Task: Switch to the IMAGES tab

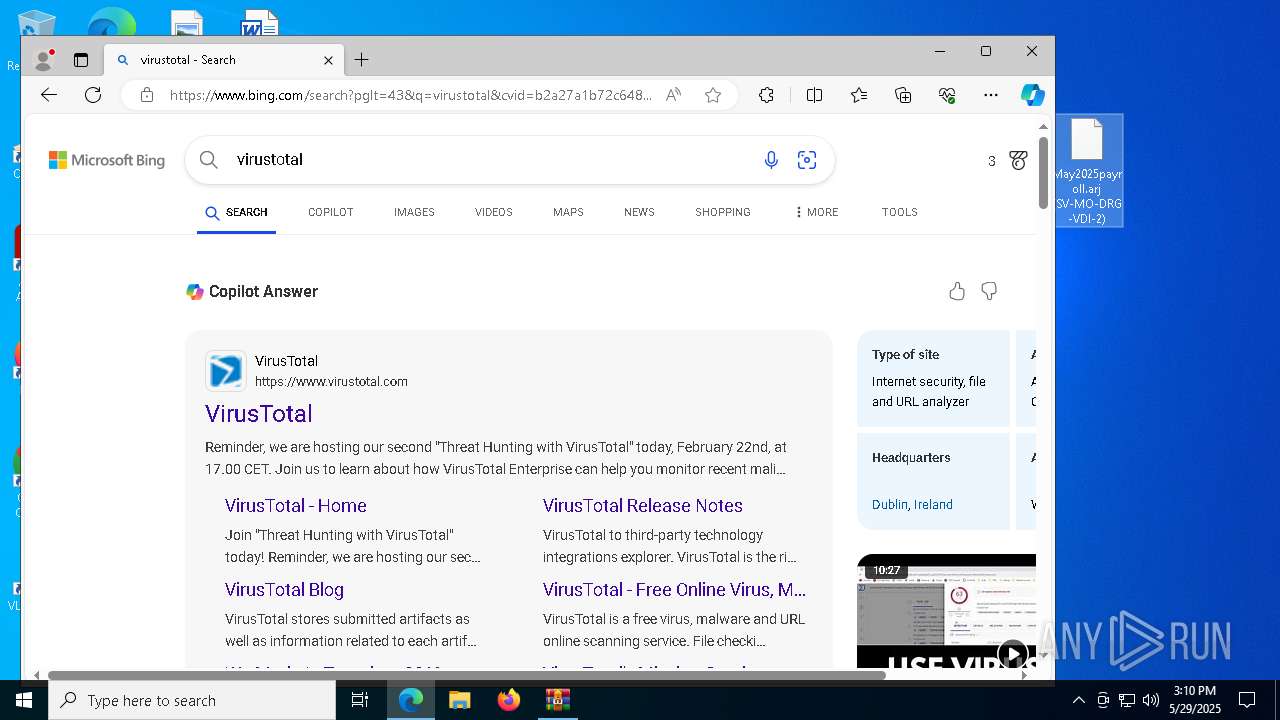Action: pos(414,212)
